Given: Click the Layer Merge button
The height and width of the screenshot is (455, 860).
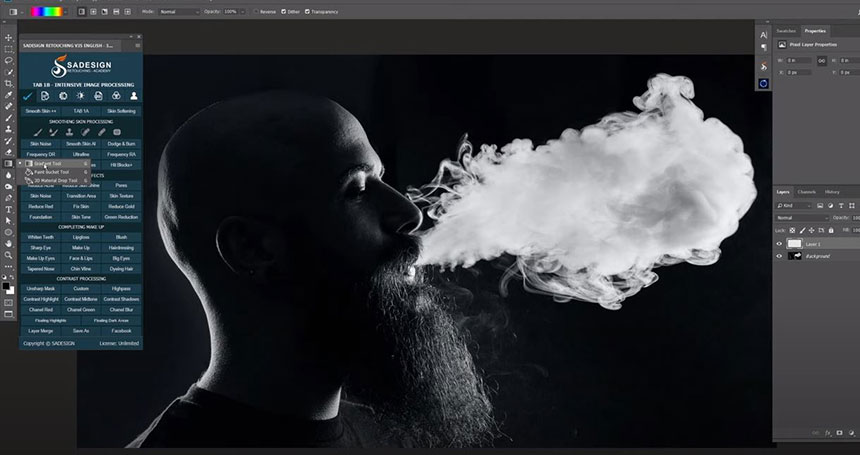Looking at the screenshot, I should (41, 331).
